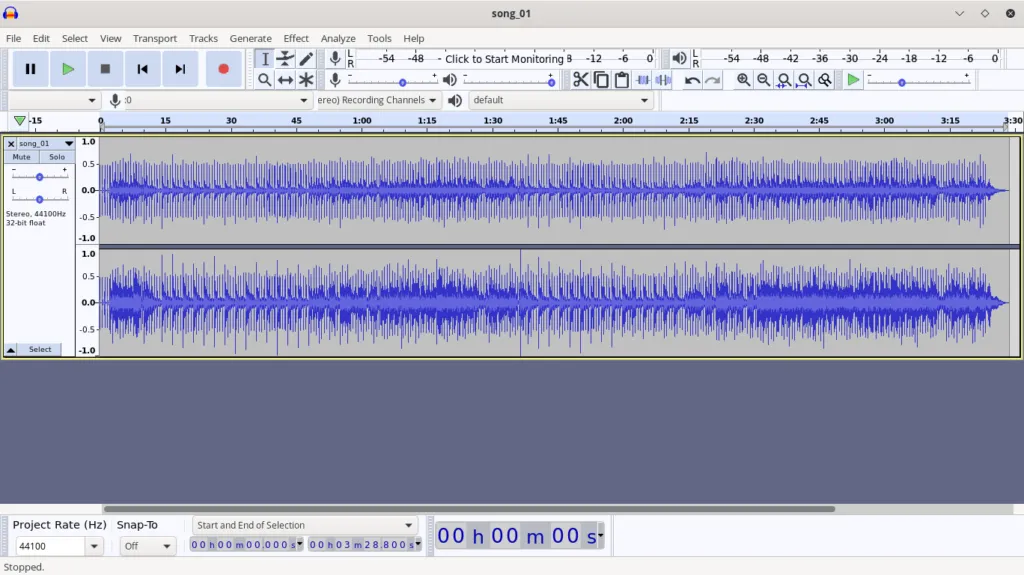Click Skip to End button

[180, 69]
